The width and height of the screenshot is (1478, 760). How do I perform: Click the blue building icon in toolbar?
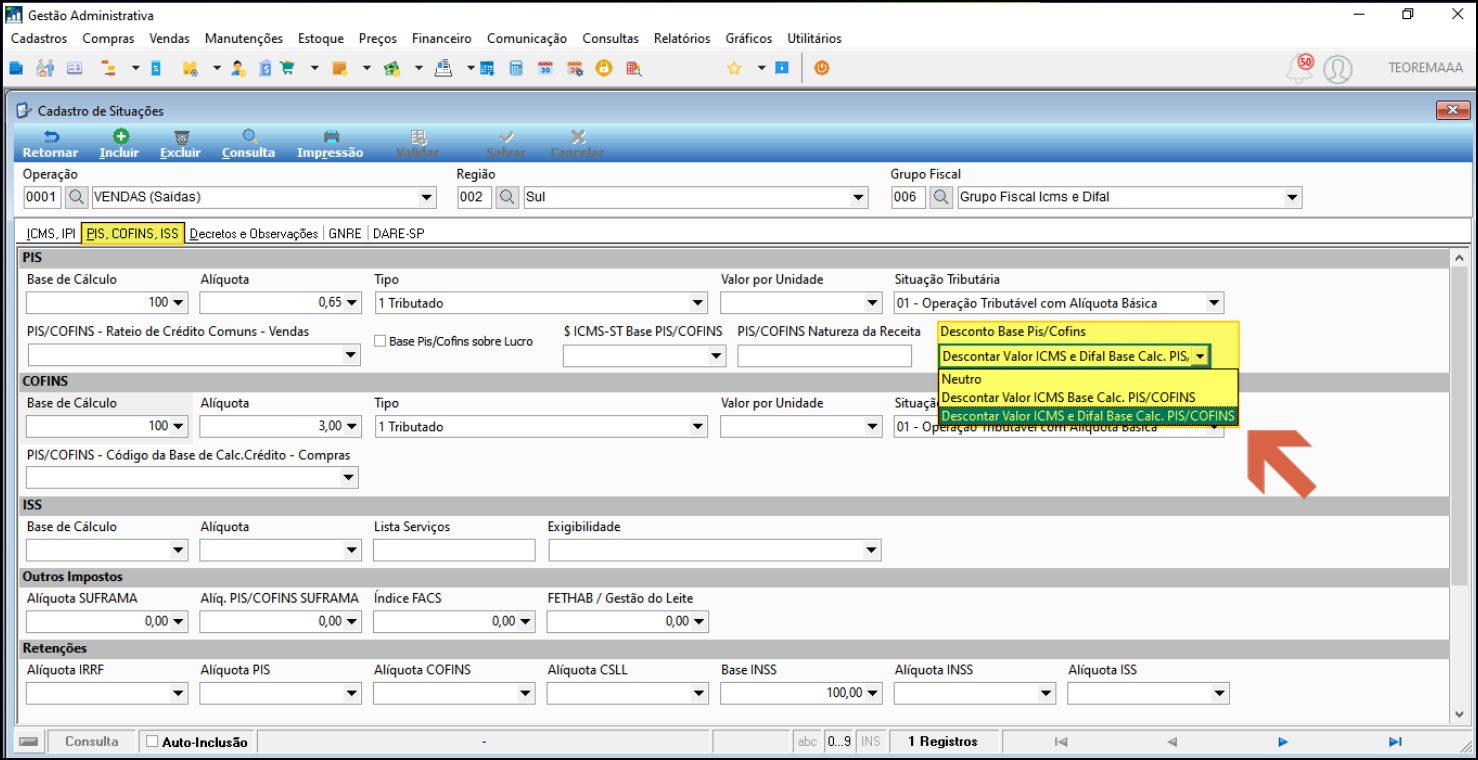click(x=16, y=68)
